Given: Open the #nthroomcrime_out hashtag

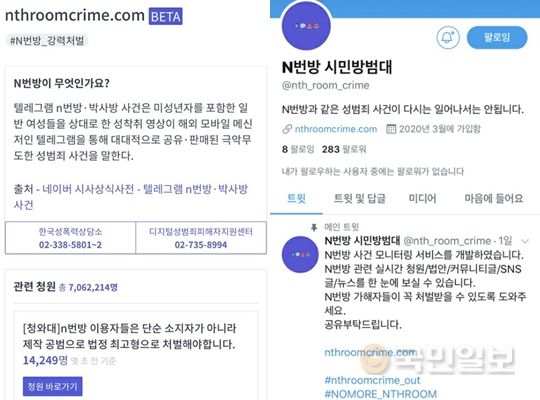Looking at the screenshot, I should click(x=372, y=380).
